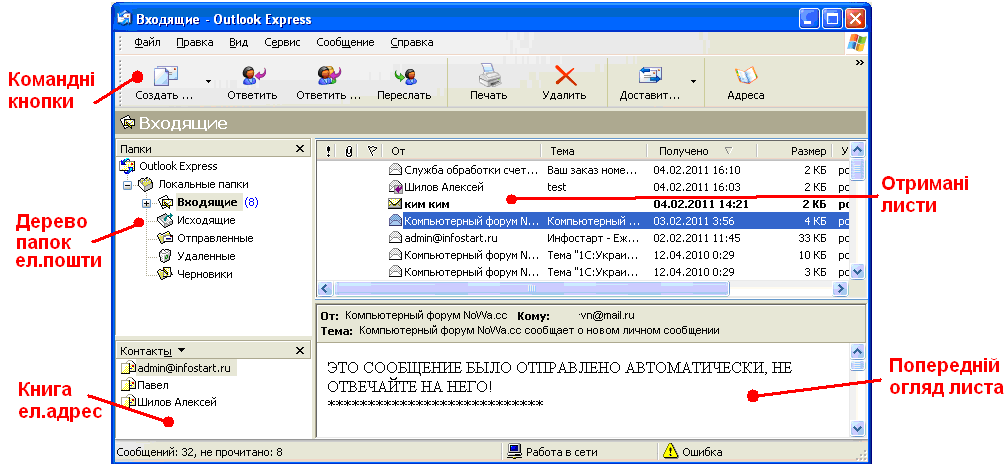The height and width of the screenshot is (464, 1006).
Task: Click the Входящие folder banner icon
Action: pos(128,123)
